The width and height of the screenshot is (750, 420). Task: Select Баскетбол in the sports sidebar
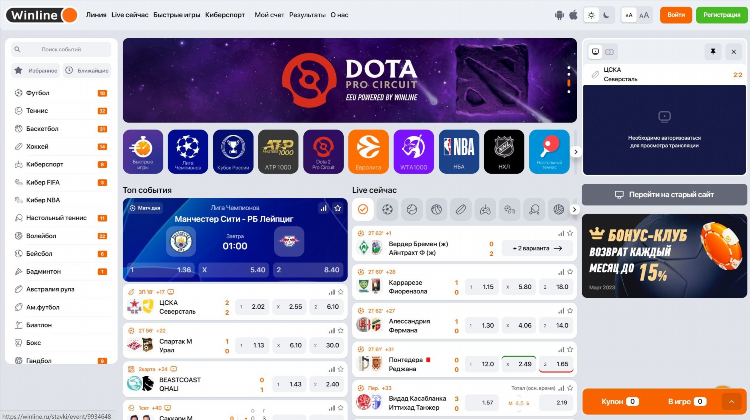tap(61, 129)
